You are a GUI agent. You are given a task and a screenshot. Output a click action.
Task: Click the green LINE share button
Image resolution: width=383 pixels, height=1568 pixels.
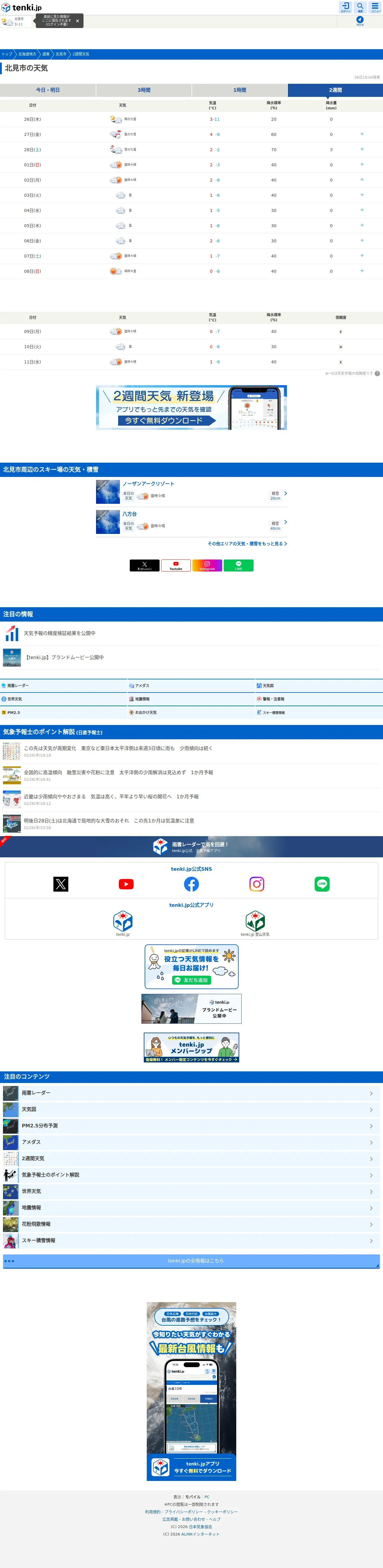coord(239,565)
